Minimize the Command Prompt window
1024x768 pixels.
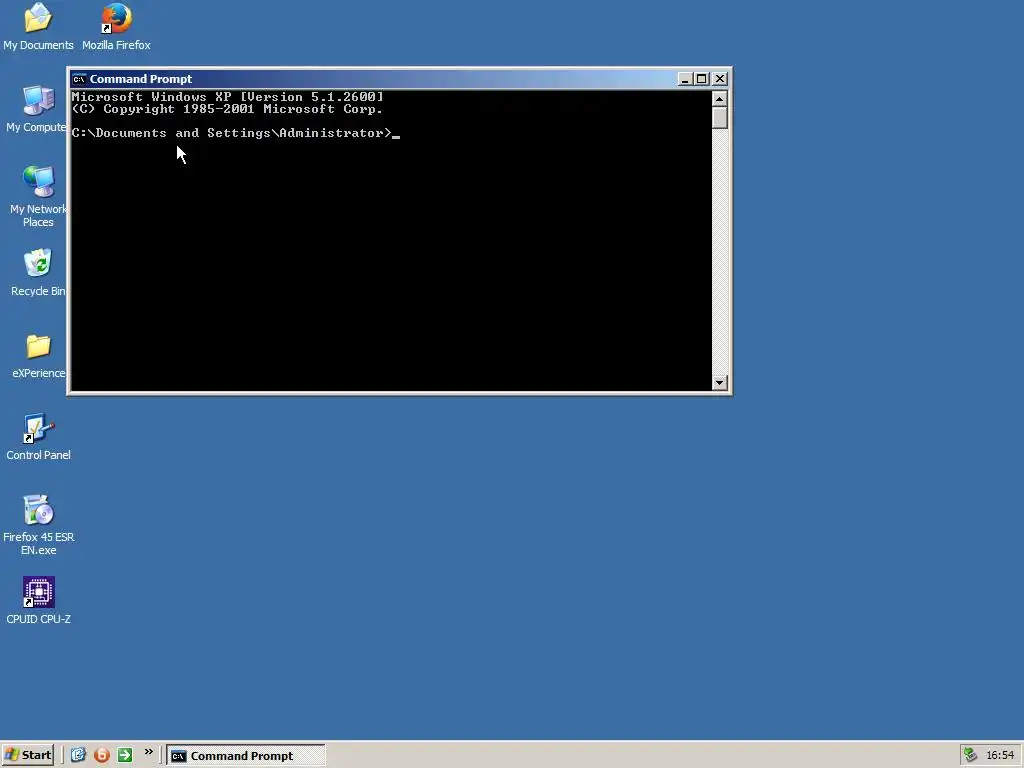[x=684, y=79]
